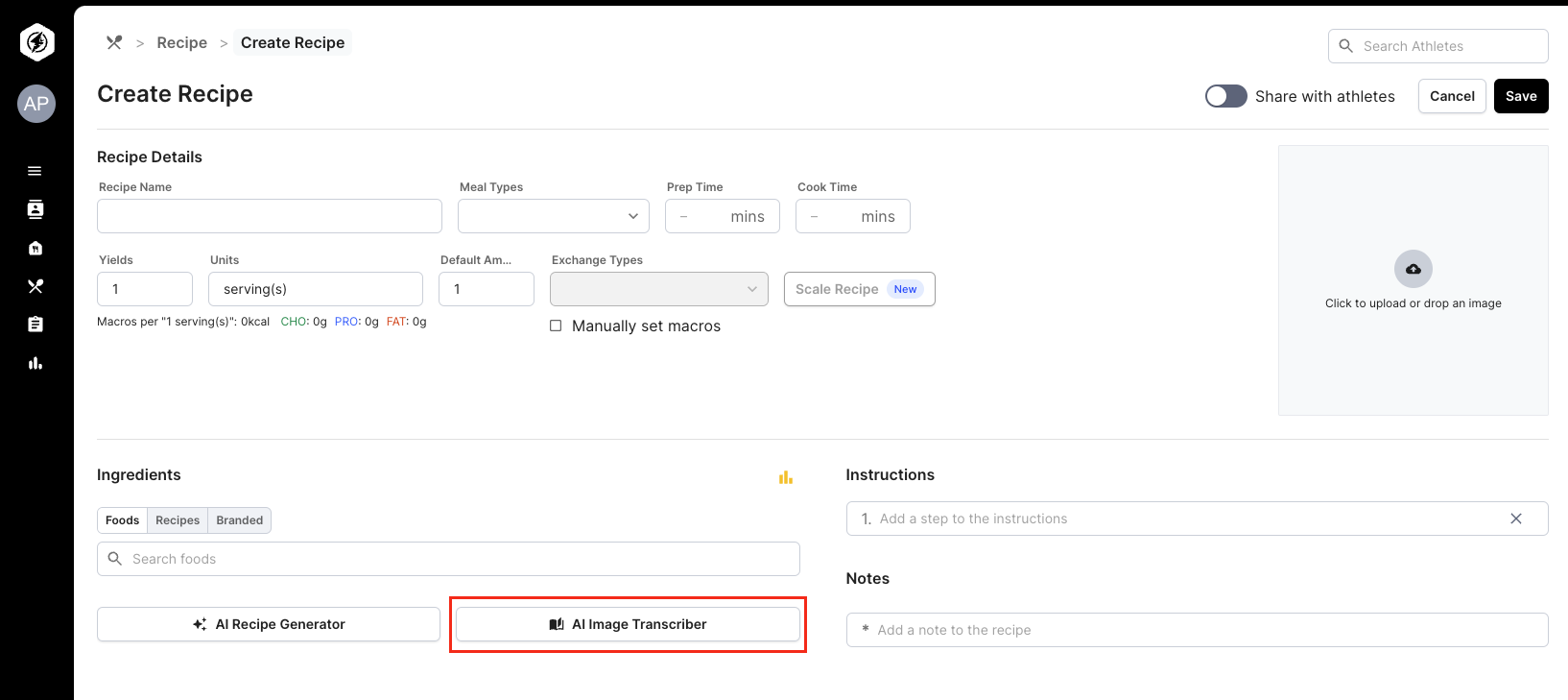
Task: Click the Yields field
Action: tap(145, 289)
